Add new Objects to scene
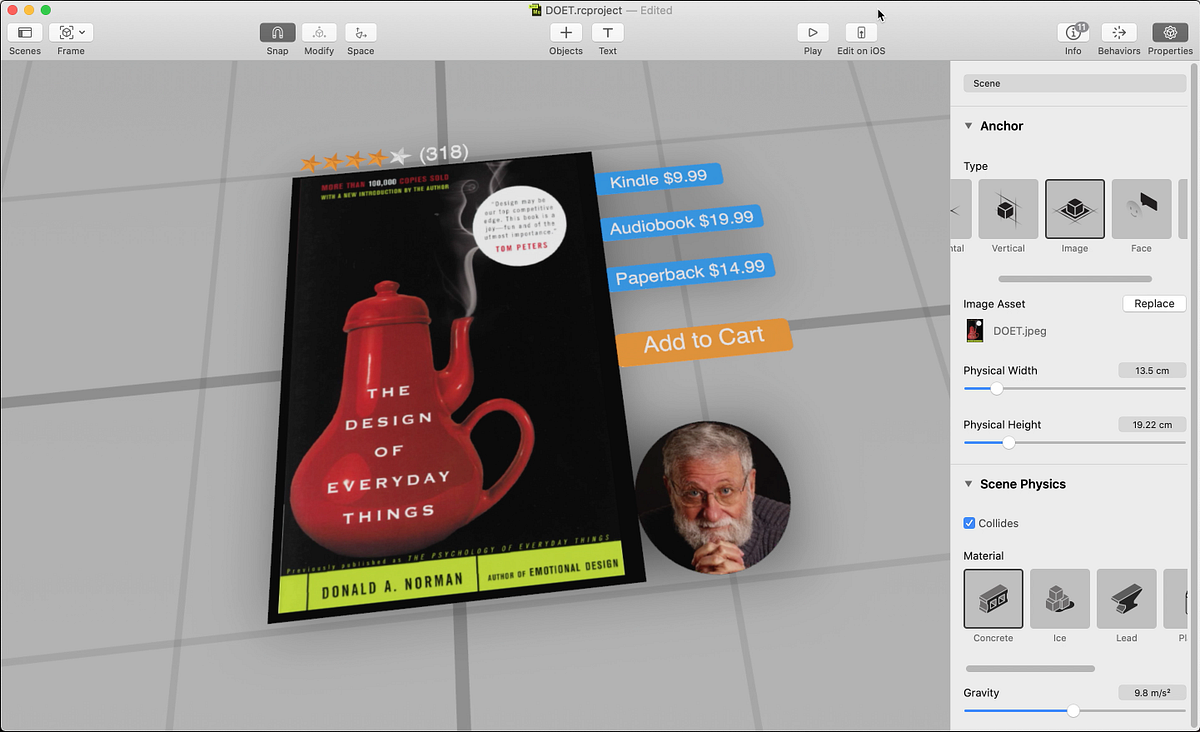The image size is (1200, 732). (x=566, y=33)
